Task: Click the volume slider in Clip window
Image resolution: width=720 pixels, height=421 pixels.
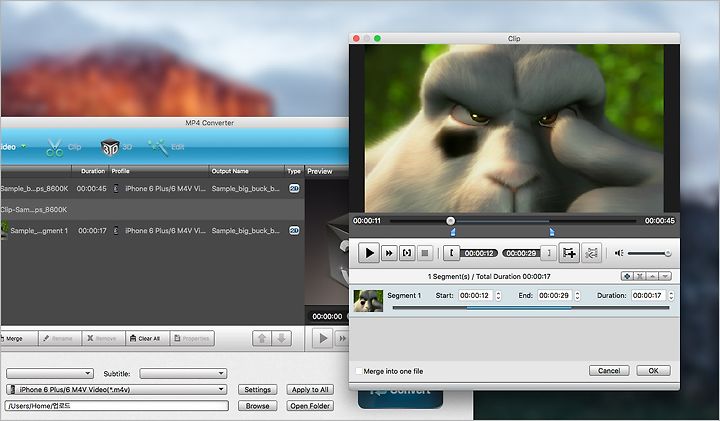Action: click(x=648, y=253)
